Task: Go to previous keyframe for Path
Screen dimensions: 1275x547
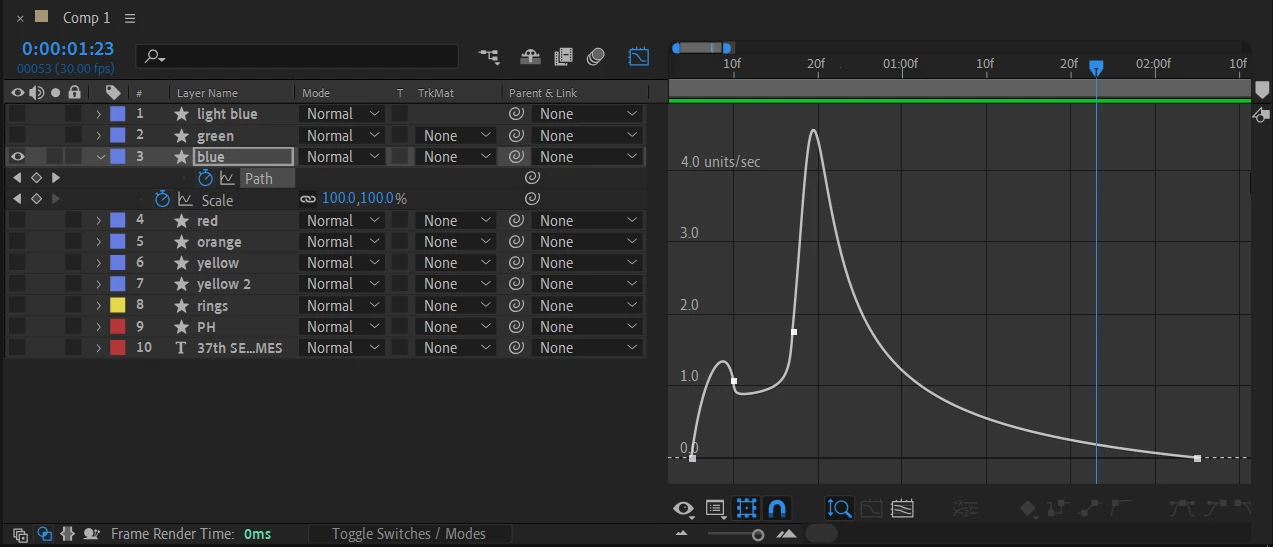Action: (17, 178)
